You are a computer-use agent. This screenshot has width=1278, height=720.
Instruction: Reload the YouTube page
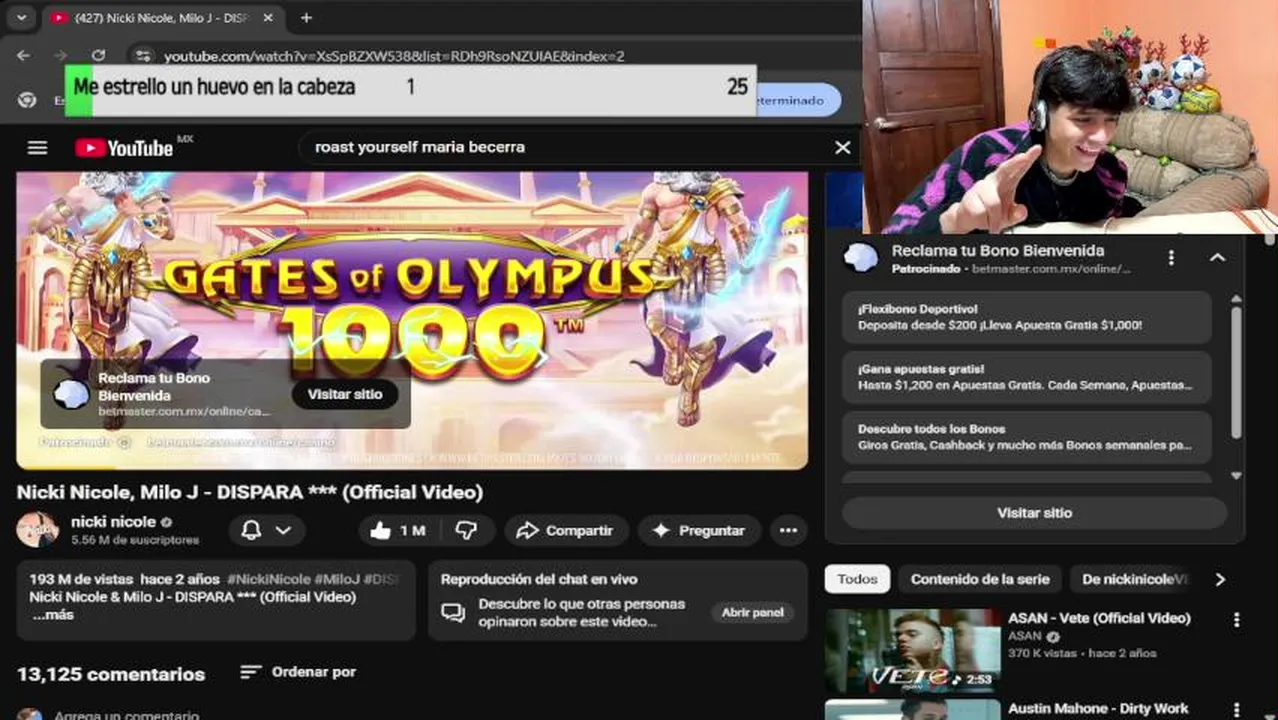98,56
